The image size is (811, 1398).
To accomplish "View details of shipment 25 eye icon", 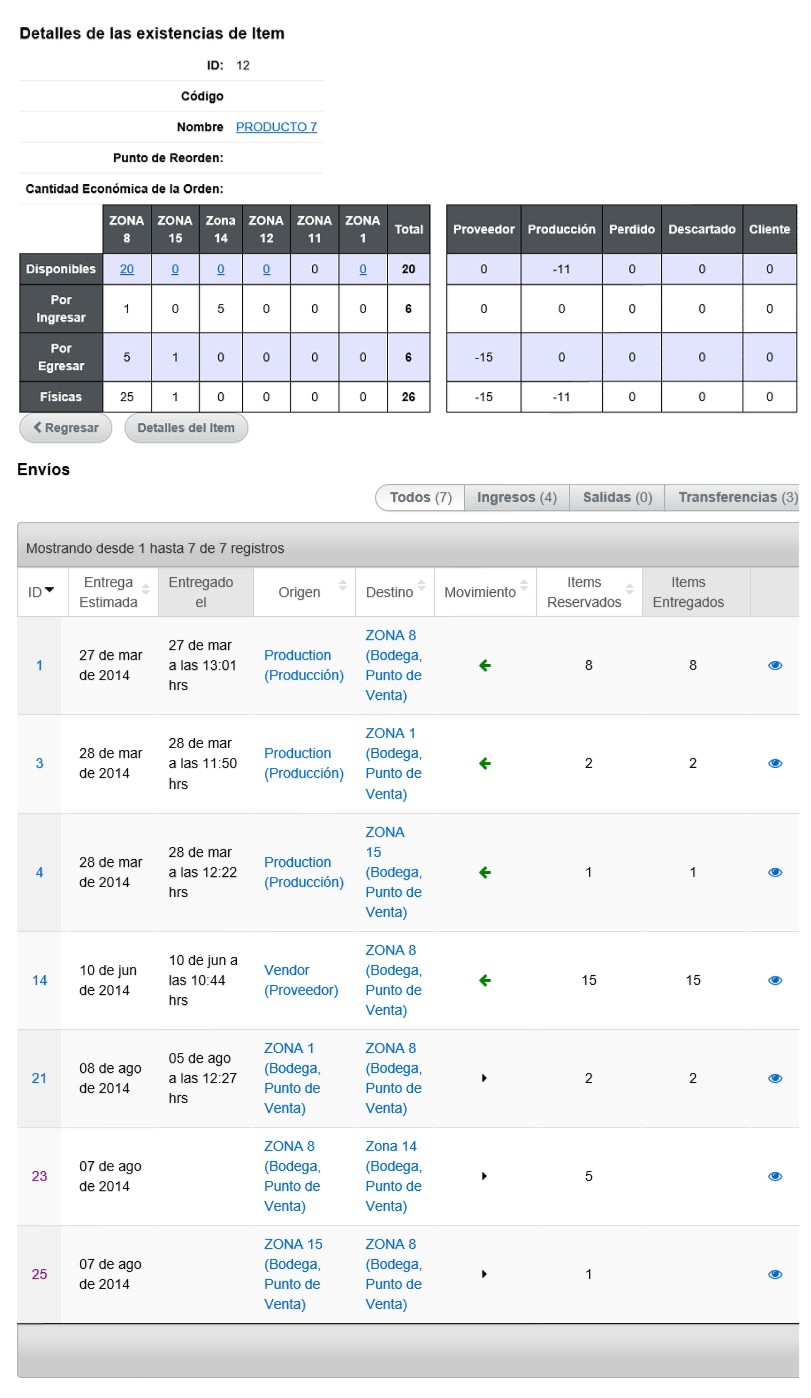I will pyautogui.click(x=775, y=1274).
